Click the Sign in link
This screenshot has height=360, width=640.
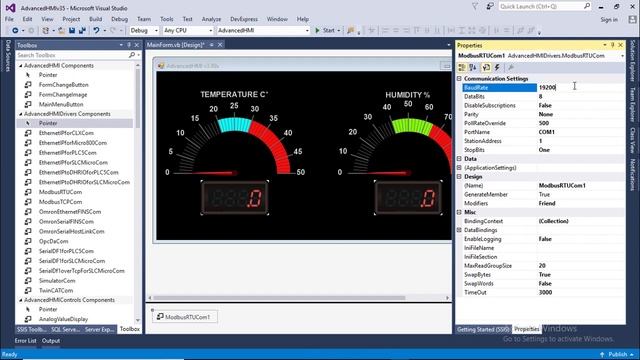click(609, 20)
